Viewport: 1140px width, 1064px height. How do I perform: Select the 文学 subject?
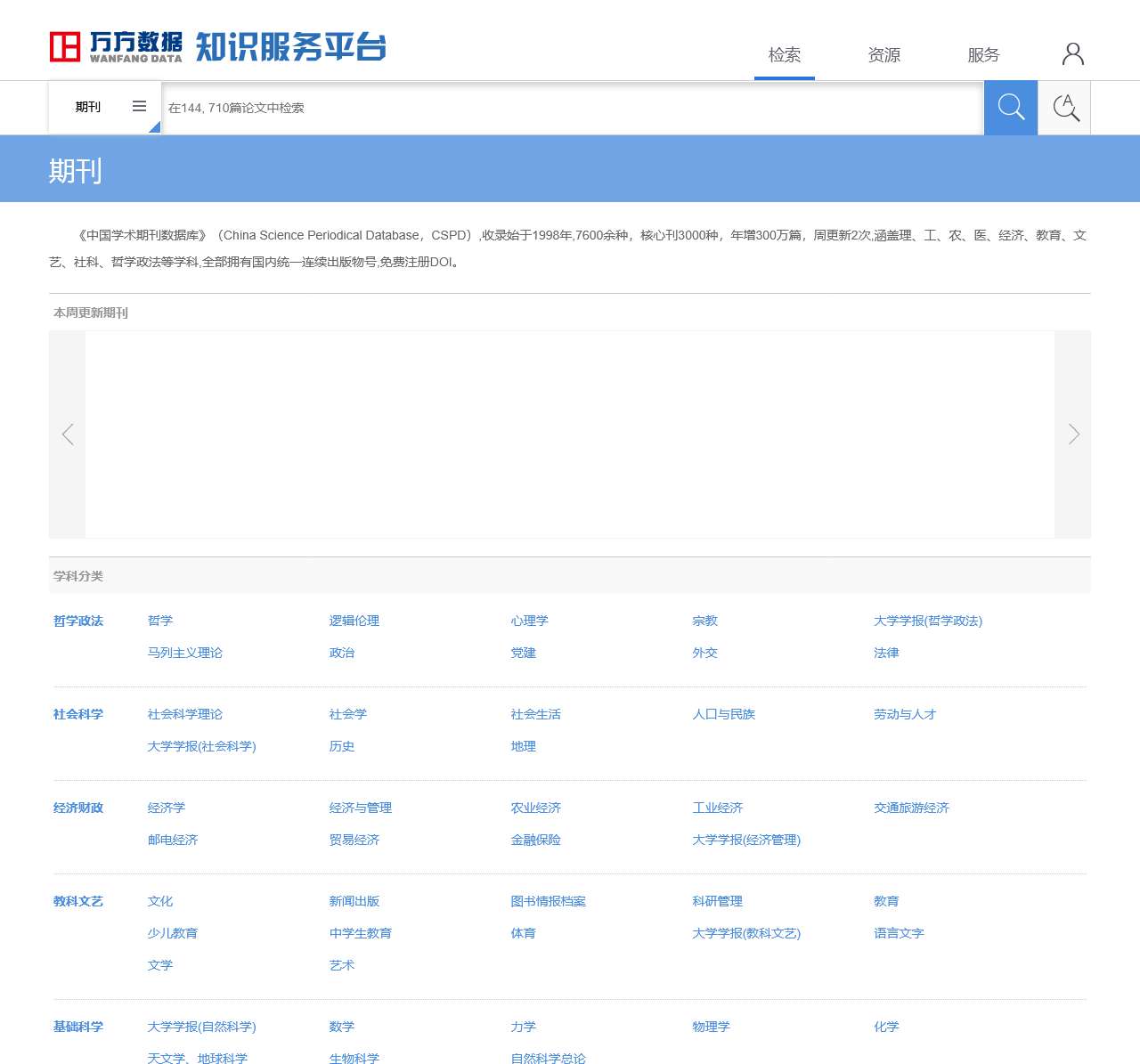[x=160, y=966]
